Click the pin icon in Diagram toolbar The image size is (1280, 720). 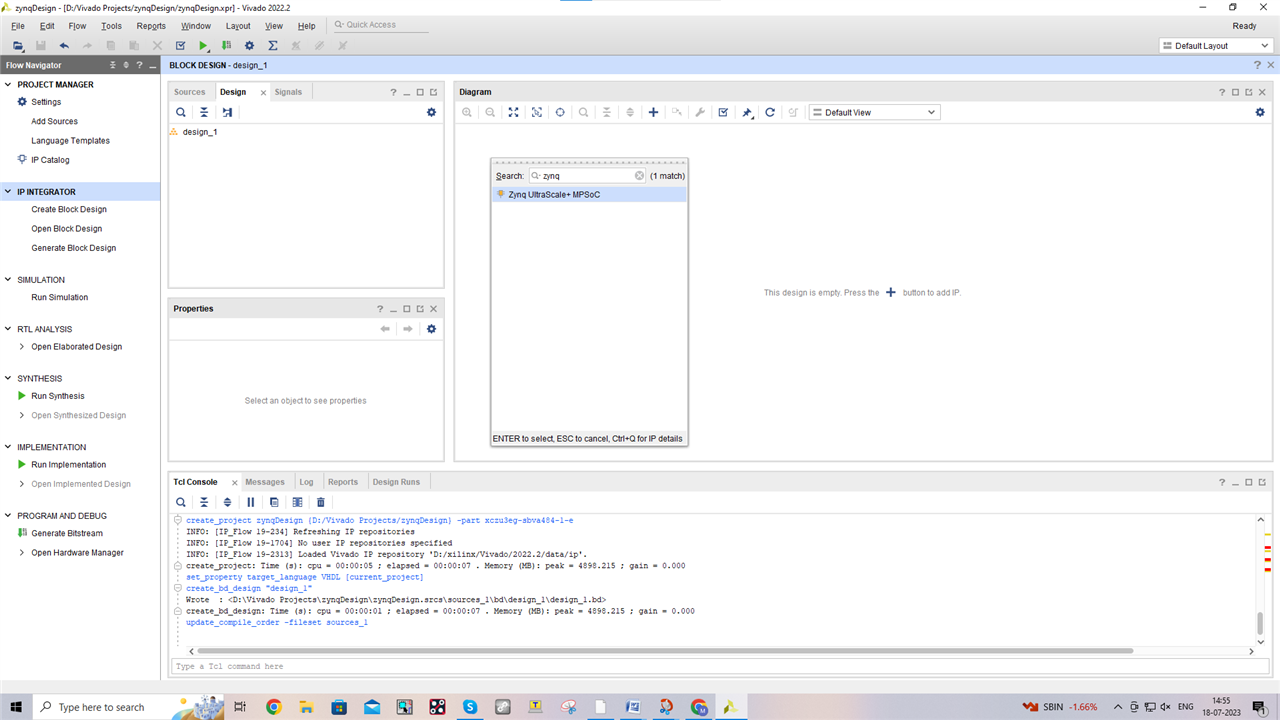click(747, 112)
